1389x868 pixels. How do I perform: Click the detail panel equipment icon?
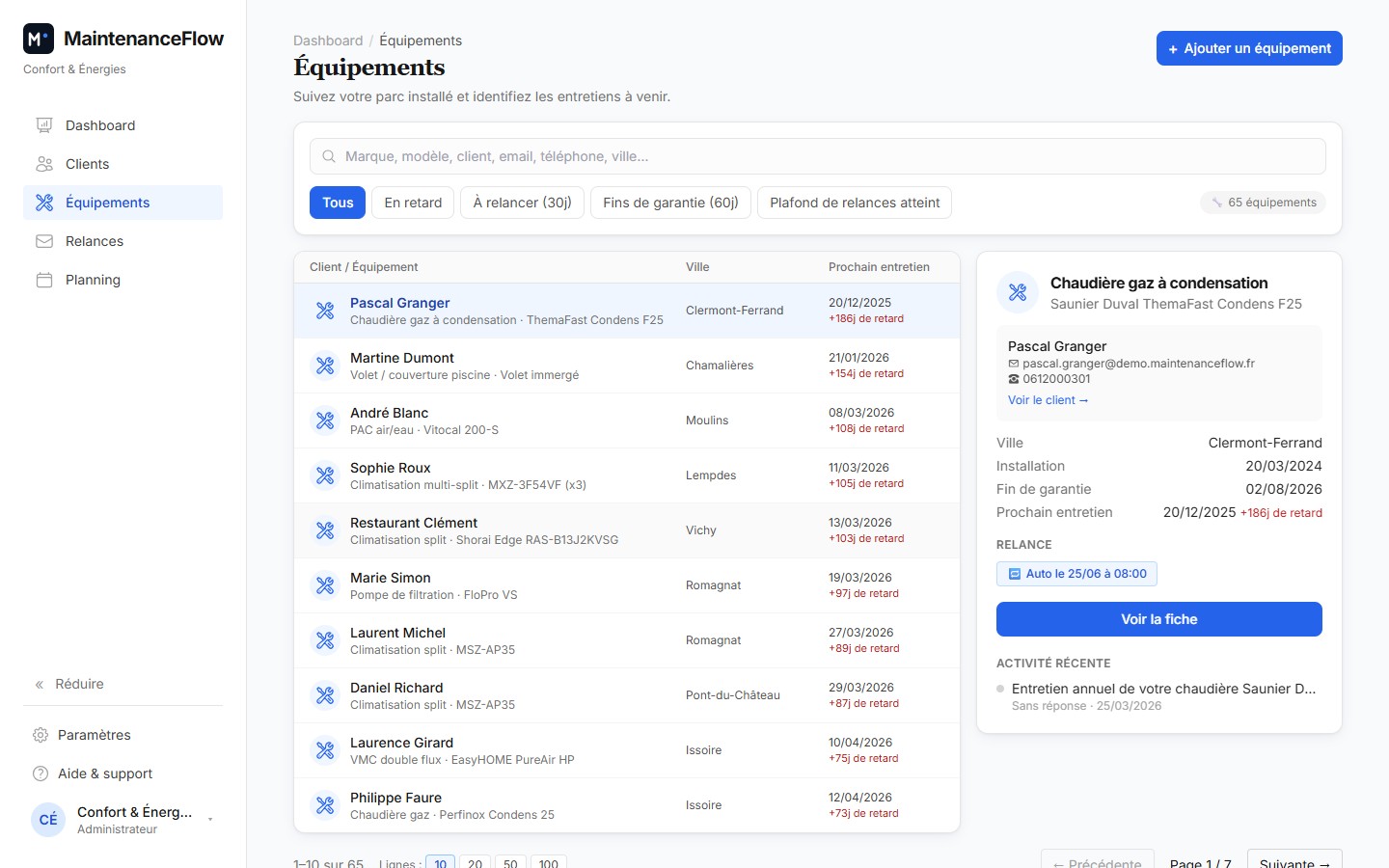tap(1018, 292)
